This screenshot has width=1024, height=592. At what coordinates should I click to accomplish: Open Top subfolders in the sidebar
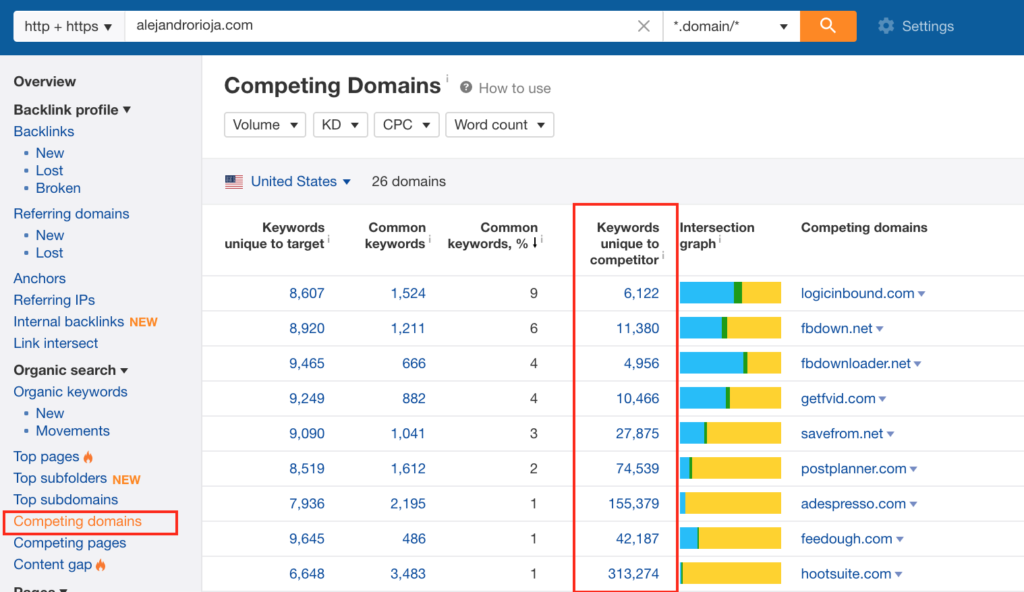click(60, 478)
